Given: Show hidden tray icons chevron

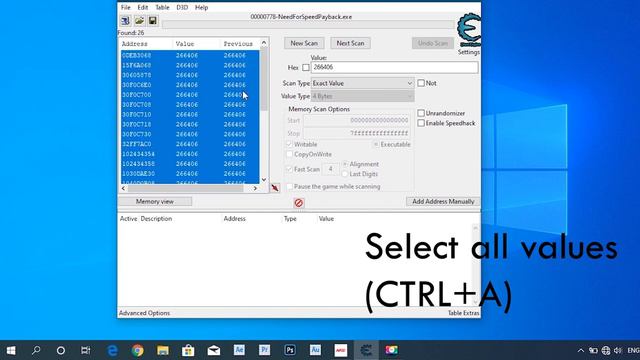Looking at the screenshot, I should tap(580, 351).
